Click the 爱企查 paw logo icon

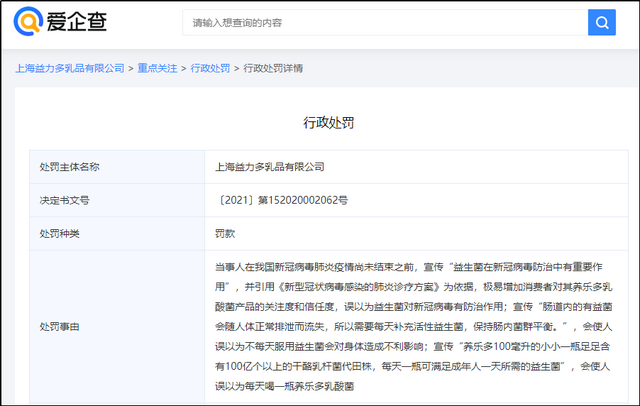point(29,21)
